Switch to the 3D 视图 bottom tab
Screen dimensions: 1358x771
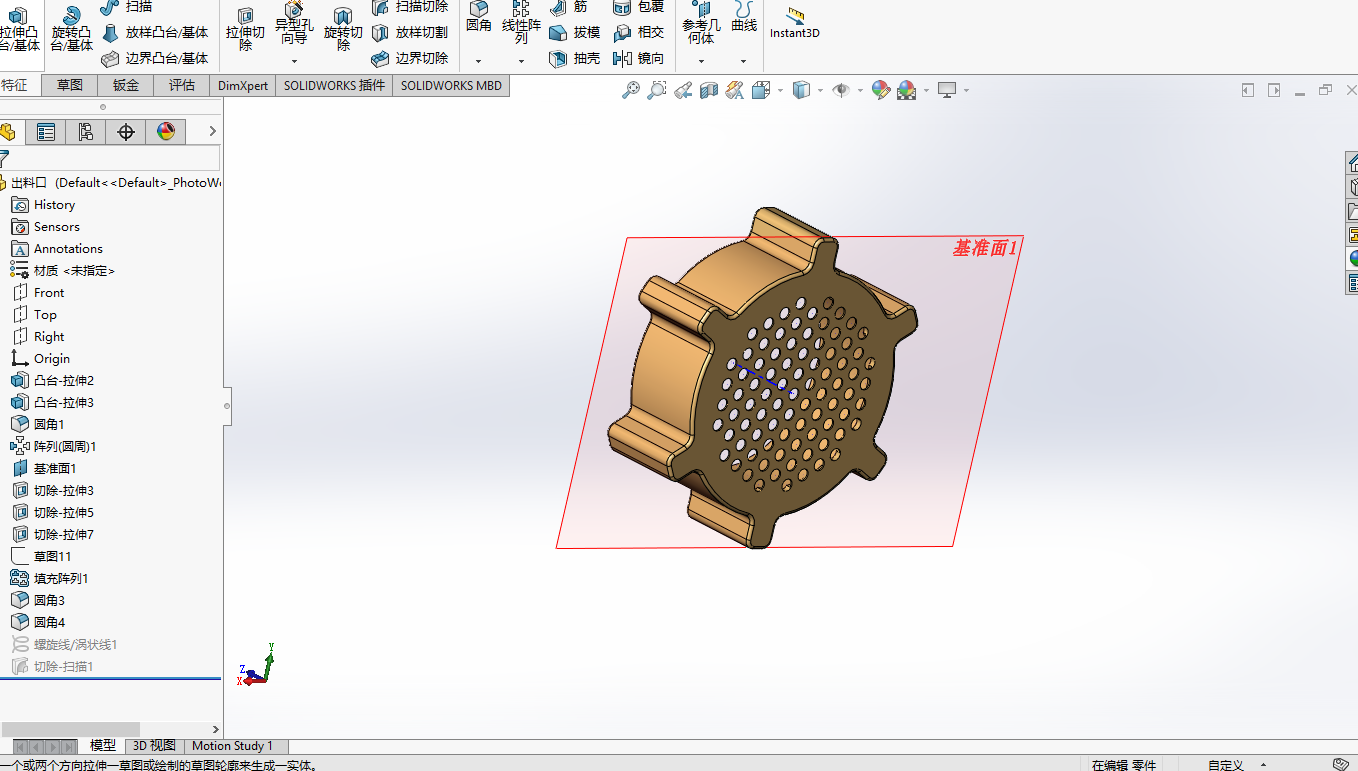coord(154,746)
